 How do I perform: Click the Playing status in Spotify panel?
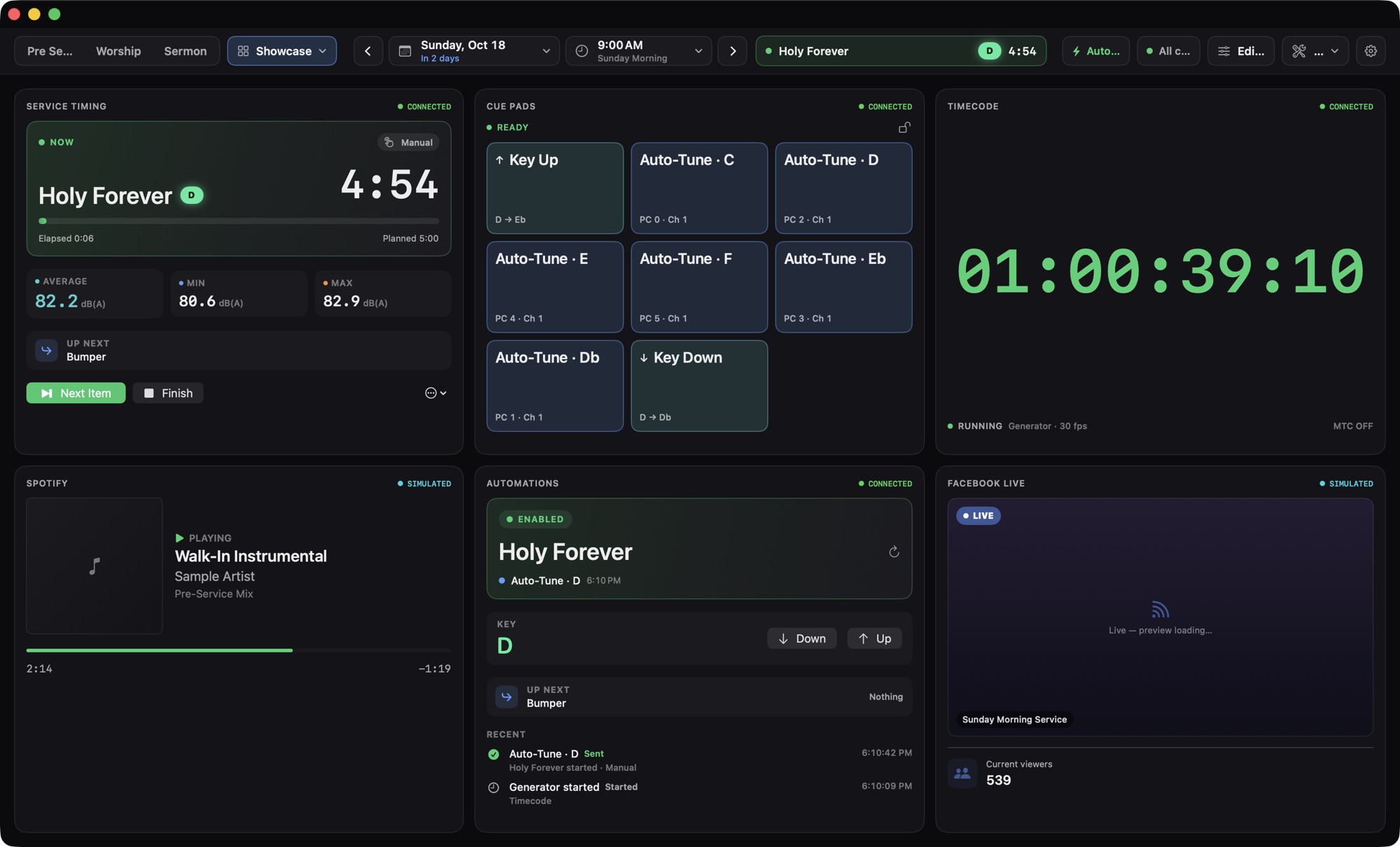pyautogui.click(x=203, y=538)
